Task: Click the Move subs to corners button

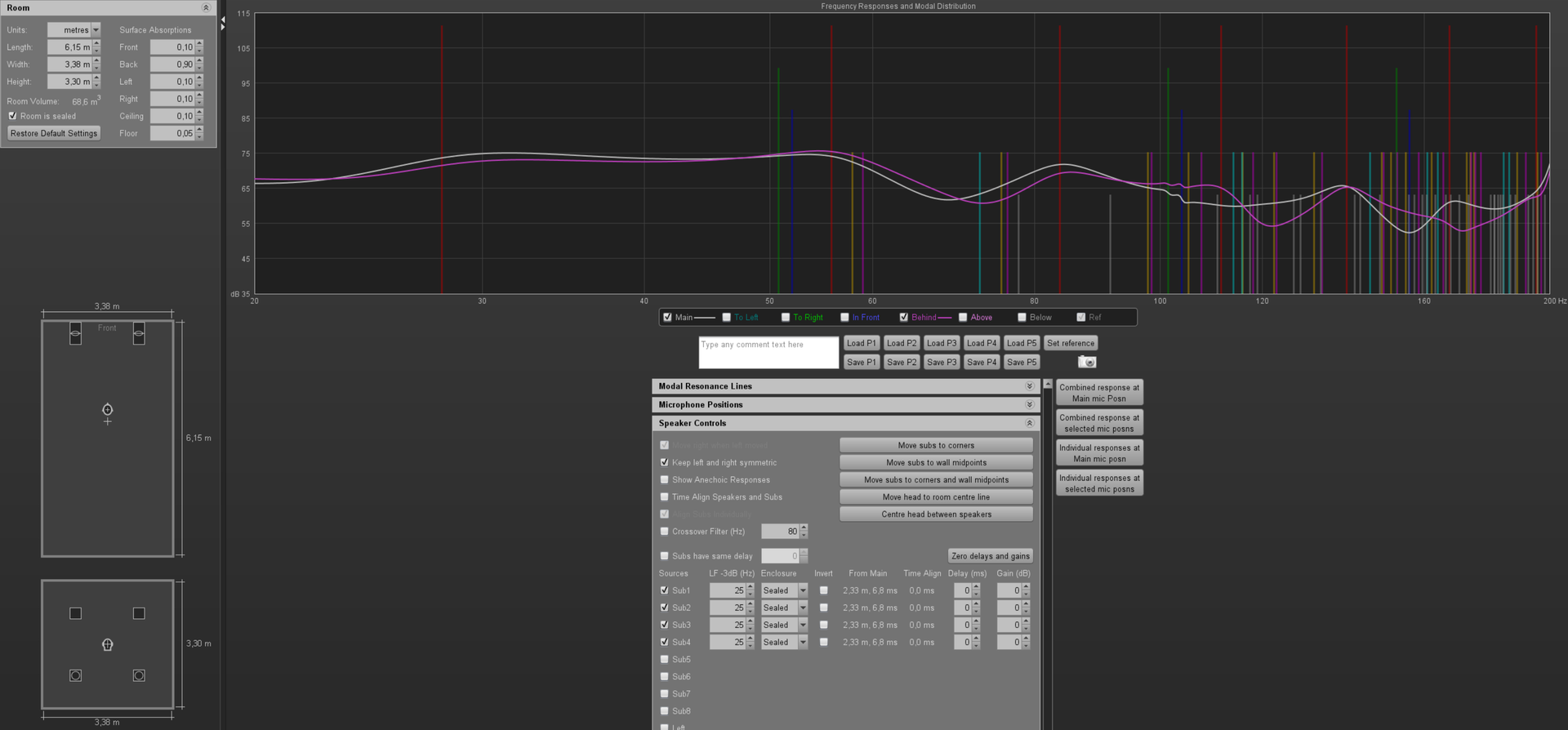Action: [936, 445]
